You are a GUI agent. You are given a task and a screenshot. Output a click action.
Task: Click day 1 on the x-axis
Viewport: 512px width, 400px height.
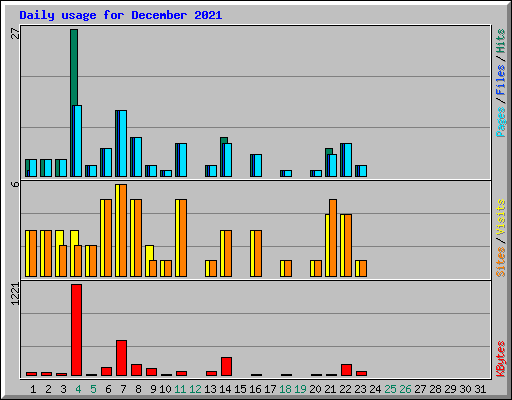[x=33, y=389]
